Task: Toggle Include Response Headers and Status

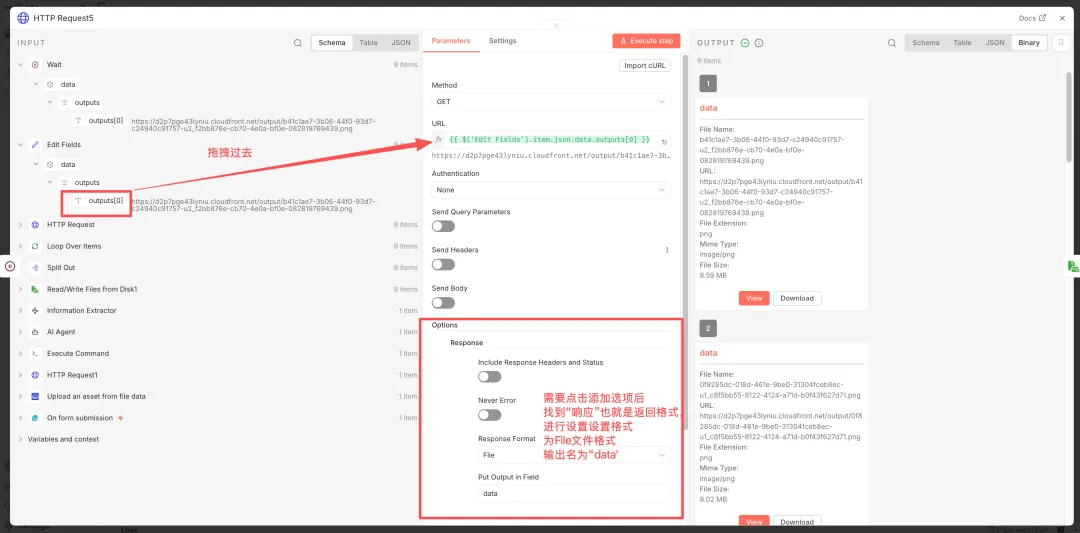Action: point(490,377)
